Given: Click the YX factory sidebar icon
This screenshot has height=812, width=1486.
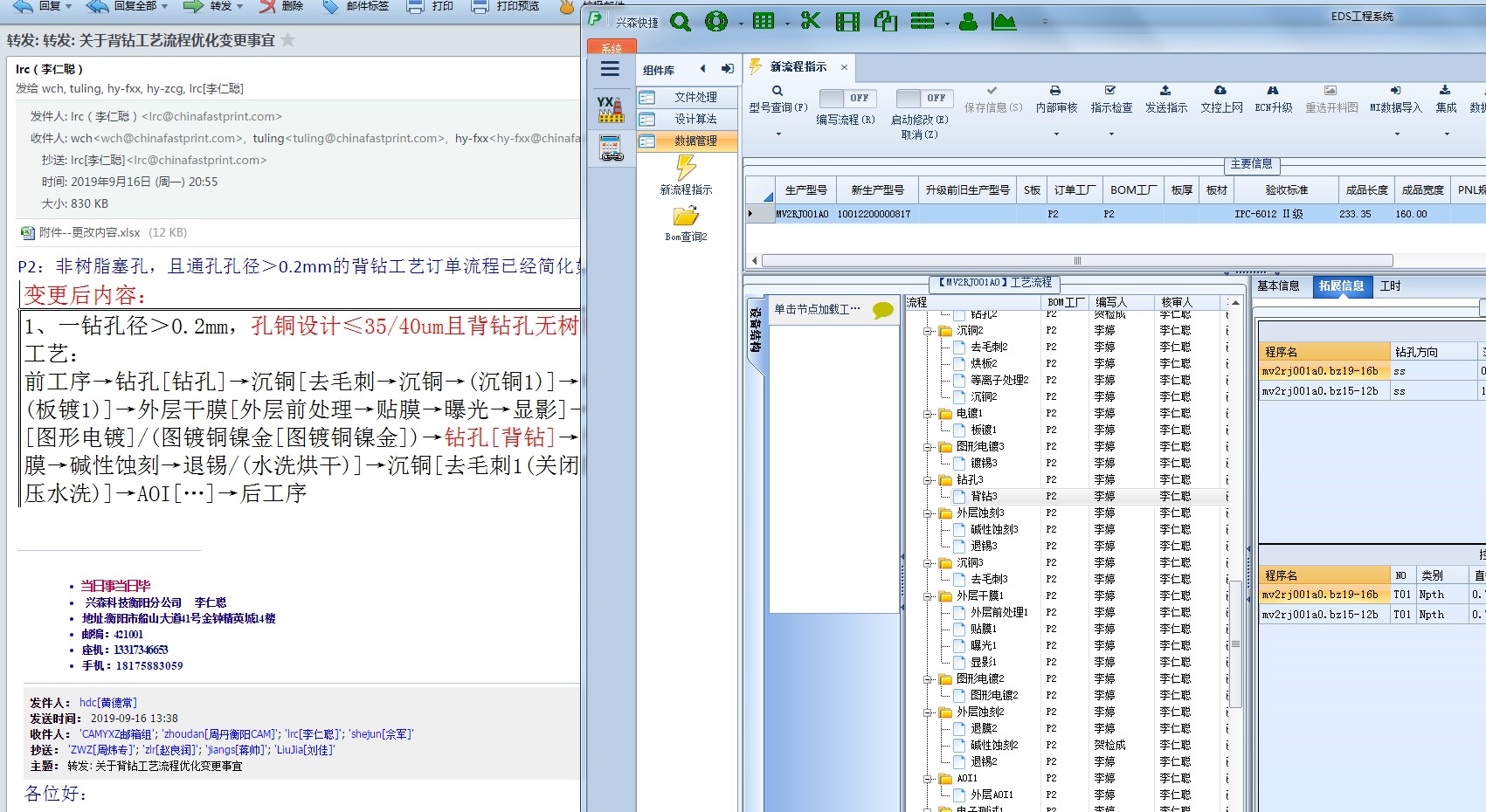Looking at the screenshot, I should point(611,109).
